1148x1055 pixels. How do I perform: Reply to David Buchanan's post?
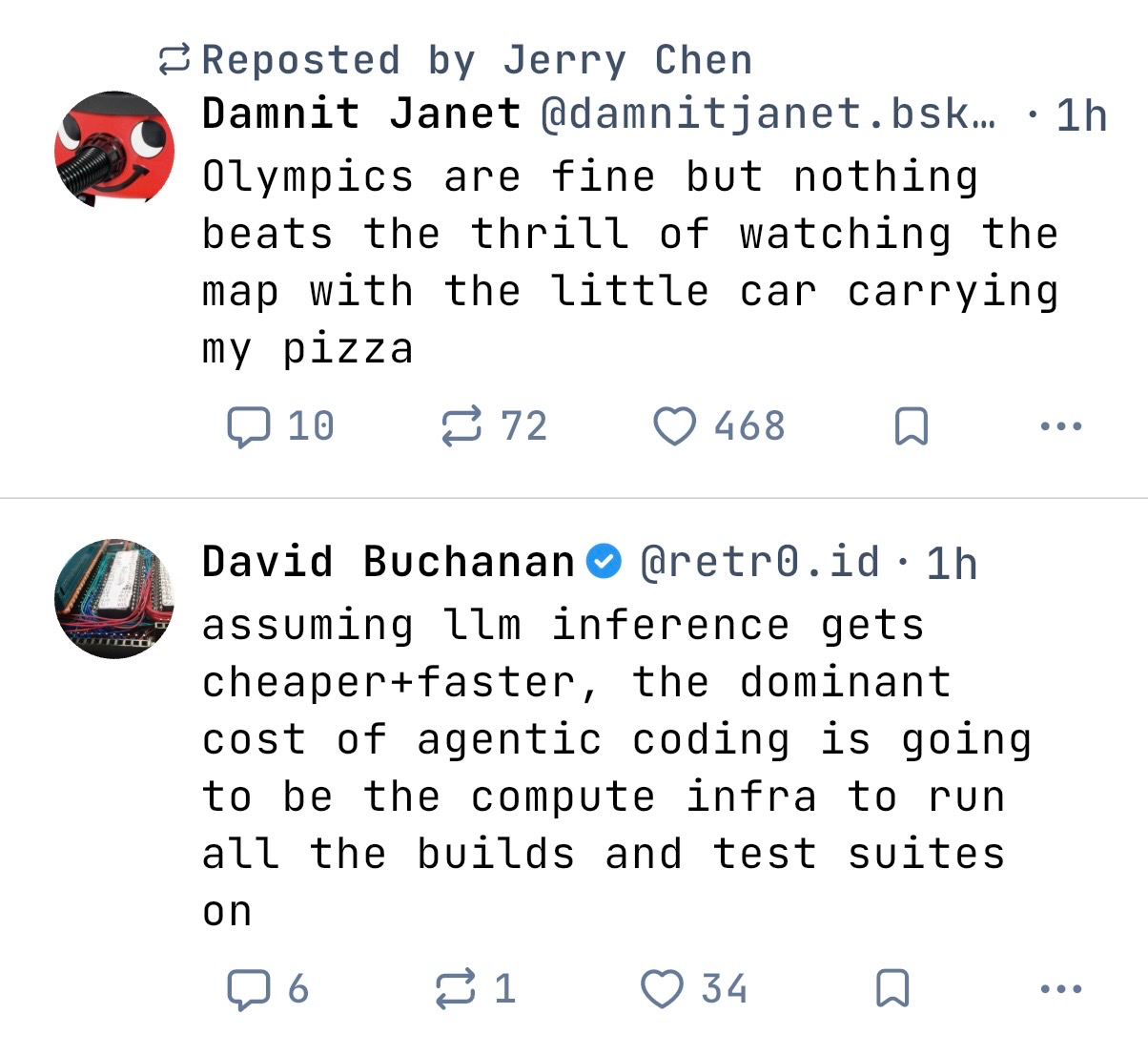click(248, 989)
